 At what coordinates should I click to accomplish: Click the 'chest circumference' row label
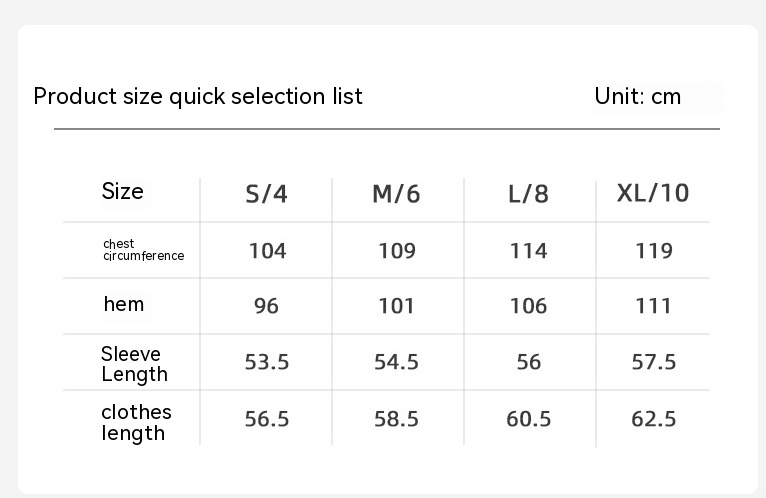coord(143,250)
